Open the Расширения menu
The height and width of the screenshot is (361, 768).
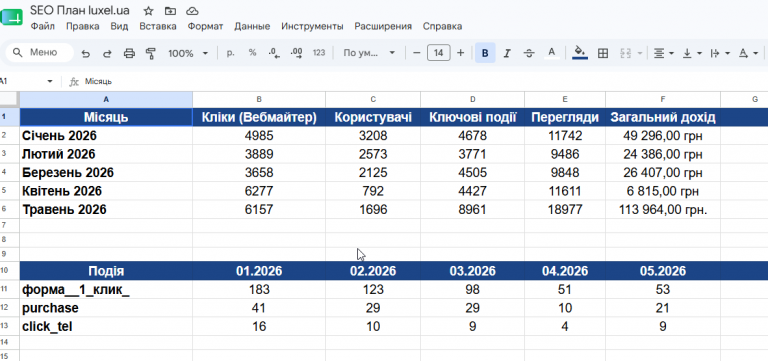pyautogui.click(x=383, y=26)
